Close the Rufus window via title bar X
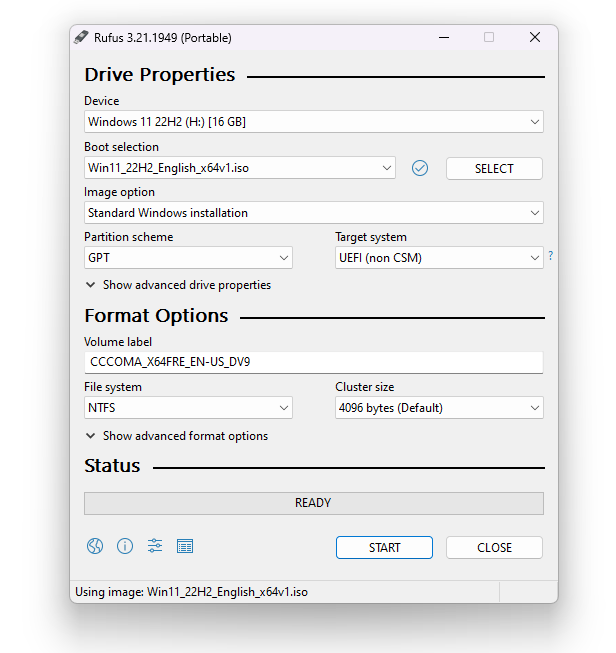Image resolution: width=616 pixels, height=653 pixels. tap(535, 37)
